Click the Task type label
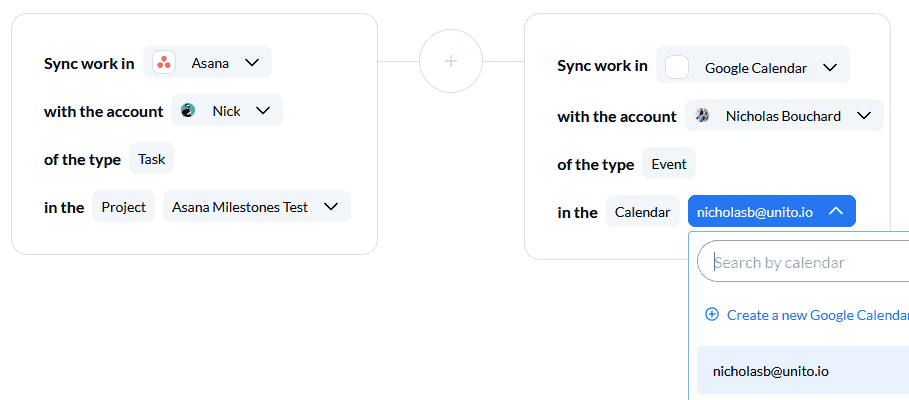Screen dimensions: 909x400 pos(152,158)
